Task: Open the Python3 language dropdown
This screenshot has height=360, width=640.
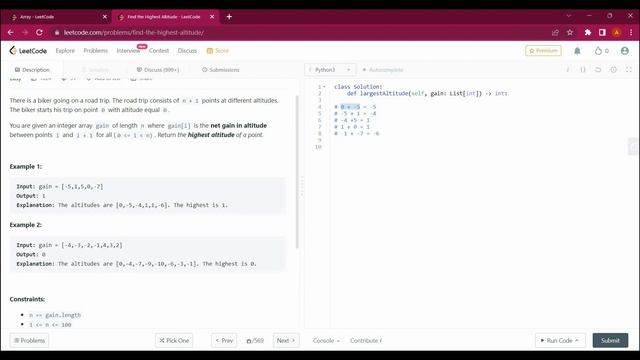Action: pos(330,70)
